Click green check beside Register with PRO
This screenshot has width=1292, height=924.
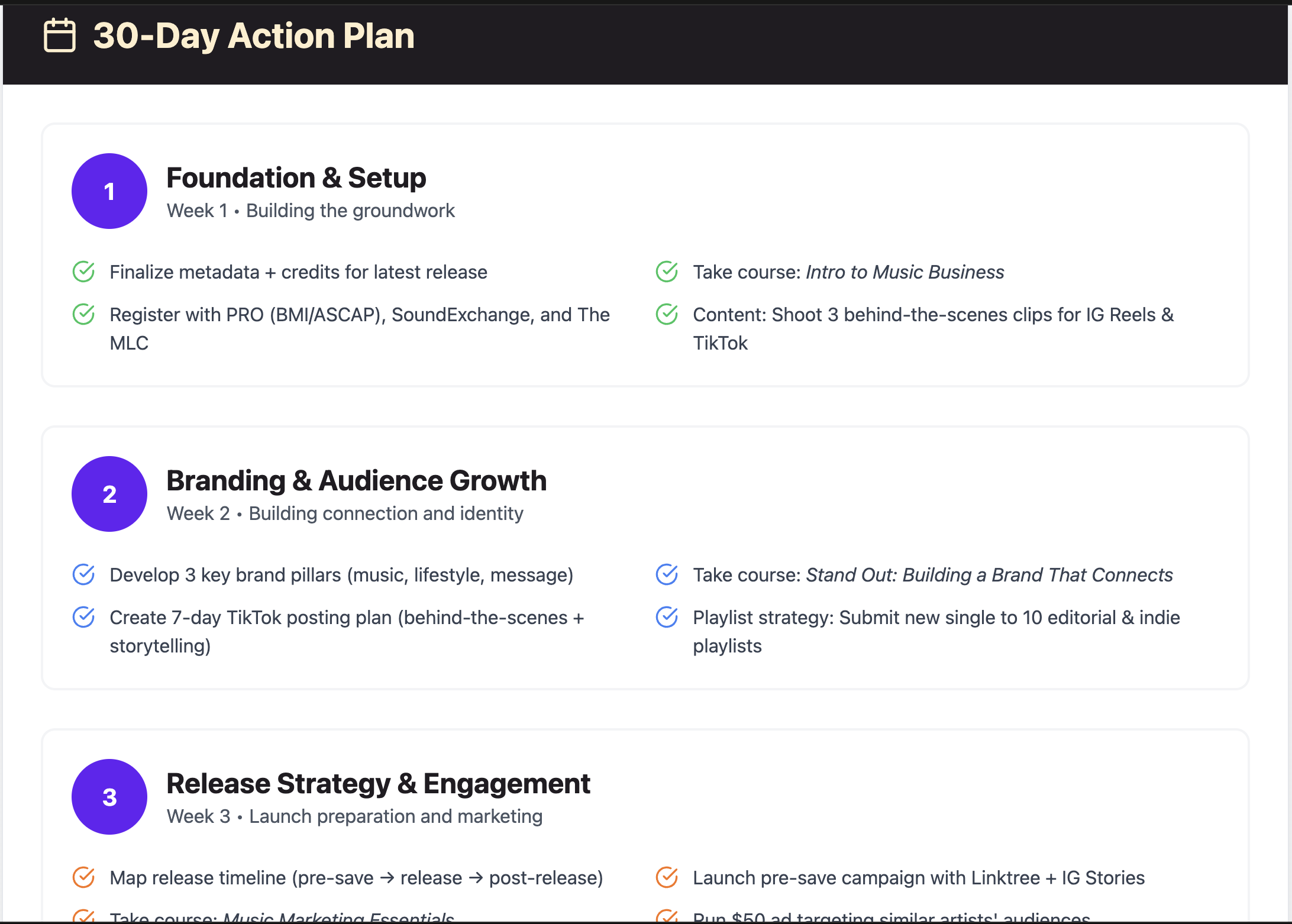click(83, 315)
